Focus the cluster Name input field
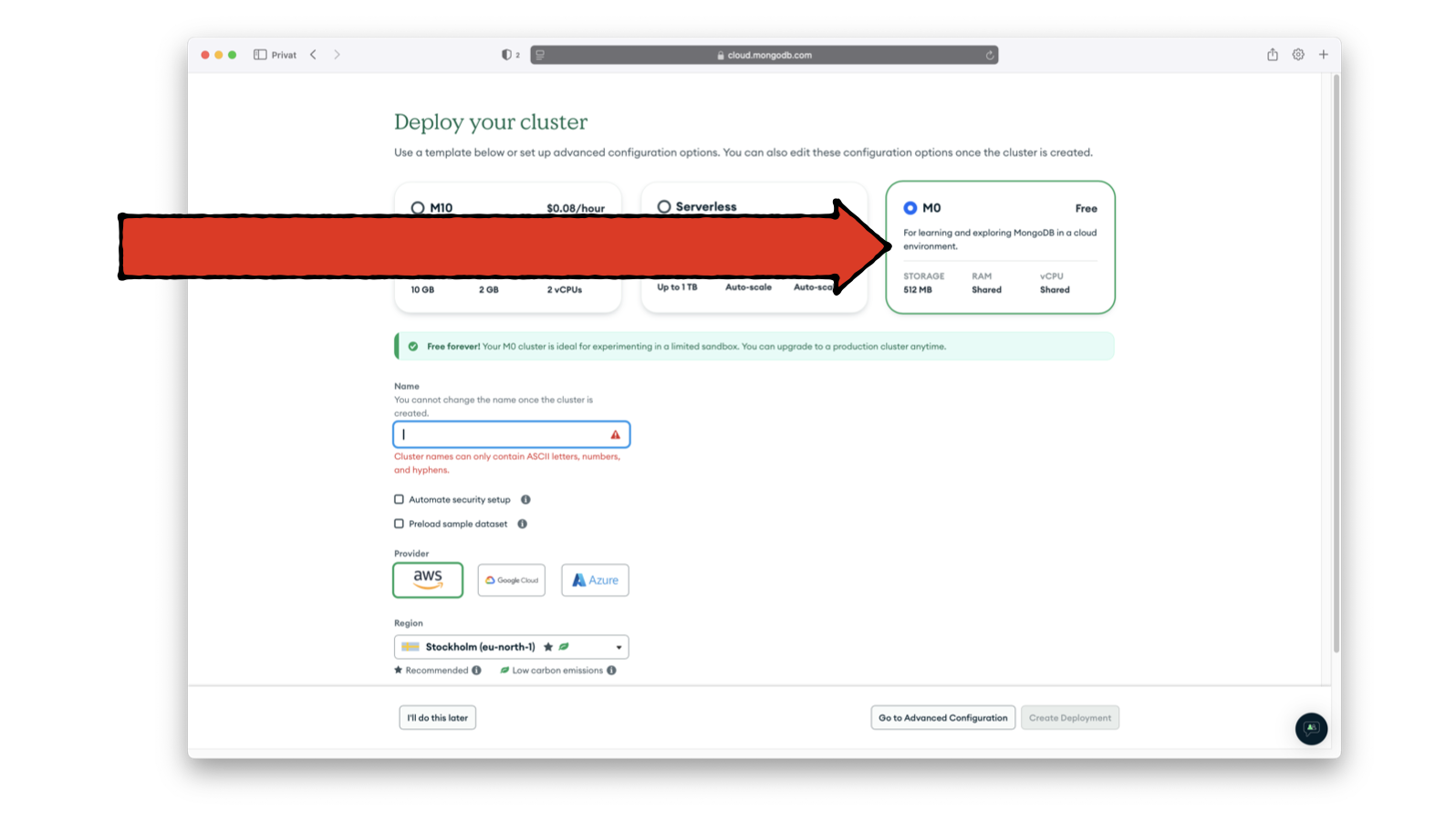1456x813 pixels. tap(512, 434)
